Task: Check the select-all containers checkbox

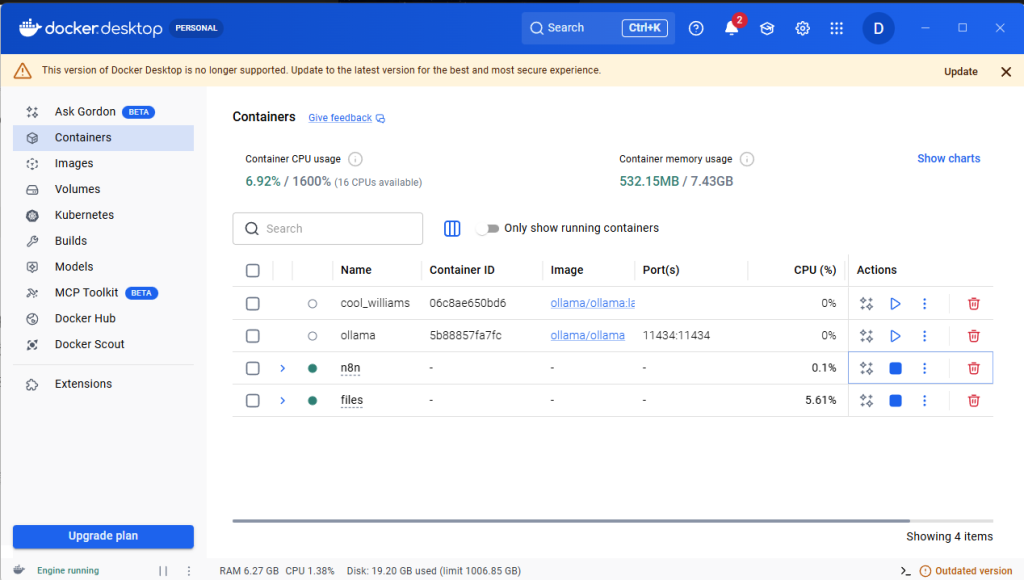Action: (x=253, y=270)
